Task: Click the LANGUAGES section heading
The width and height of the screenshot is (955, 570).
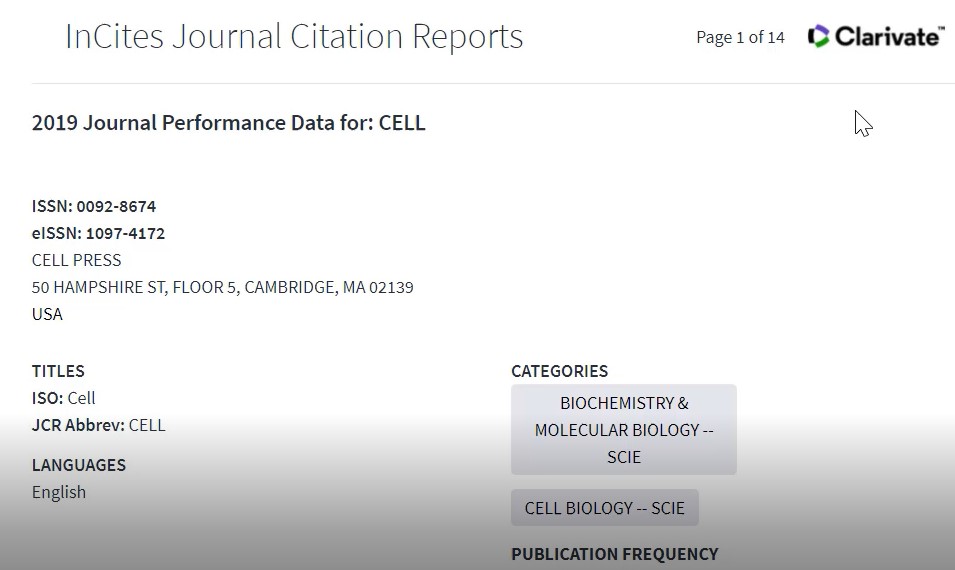Action: pos(79,465)
